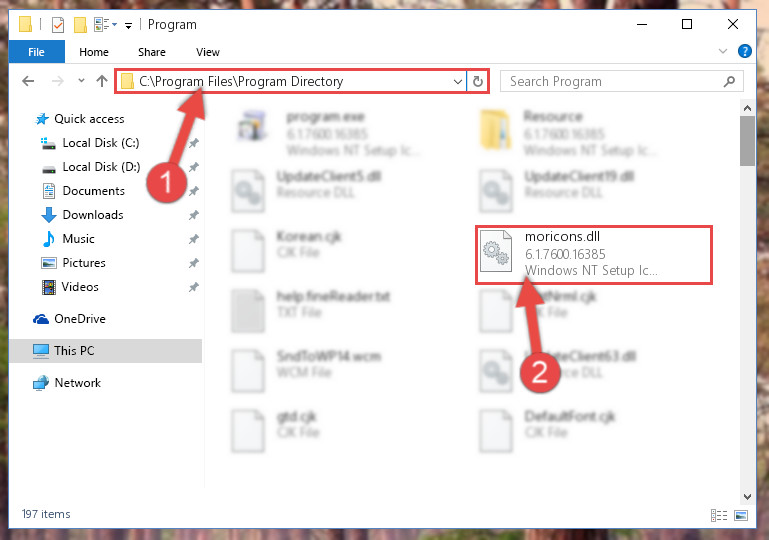Unpin Local Disk (C:) pin icon
This screenshot has width=769, height=540.
coord(194,143)
